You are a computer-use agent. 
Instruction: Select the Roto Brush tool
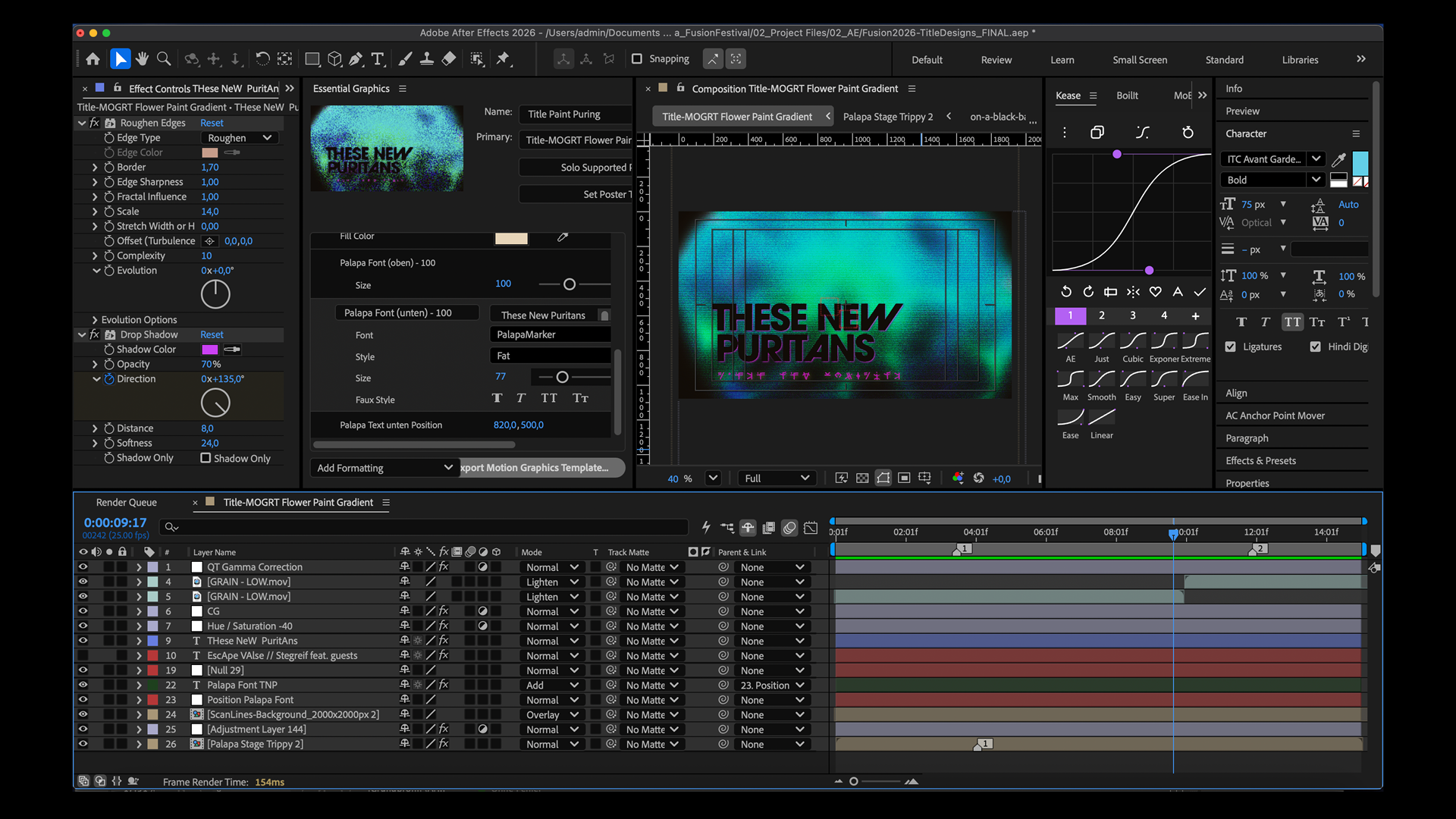pyautogui.click(x=477, y=59)
